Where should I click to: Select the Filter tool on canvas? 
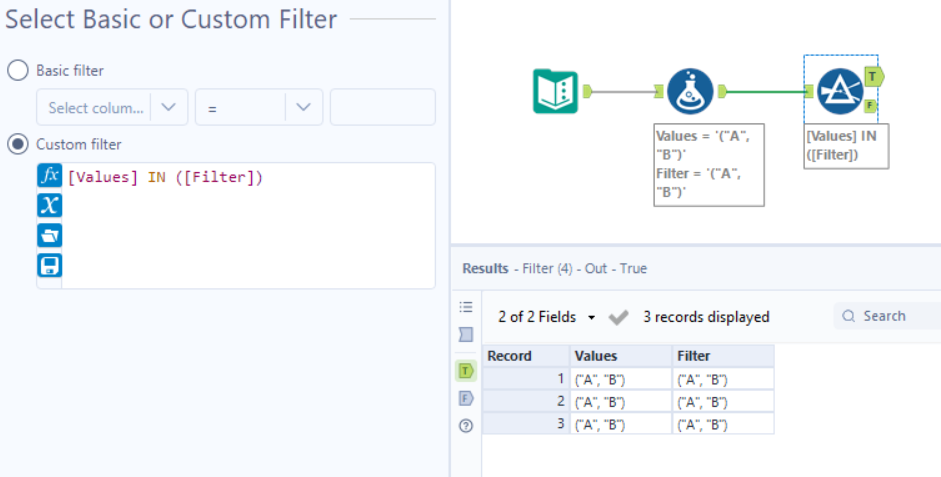point(840,91)
